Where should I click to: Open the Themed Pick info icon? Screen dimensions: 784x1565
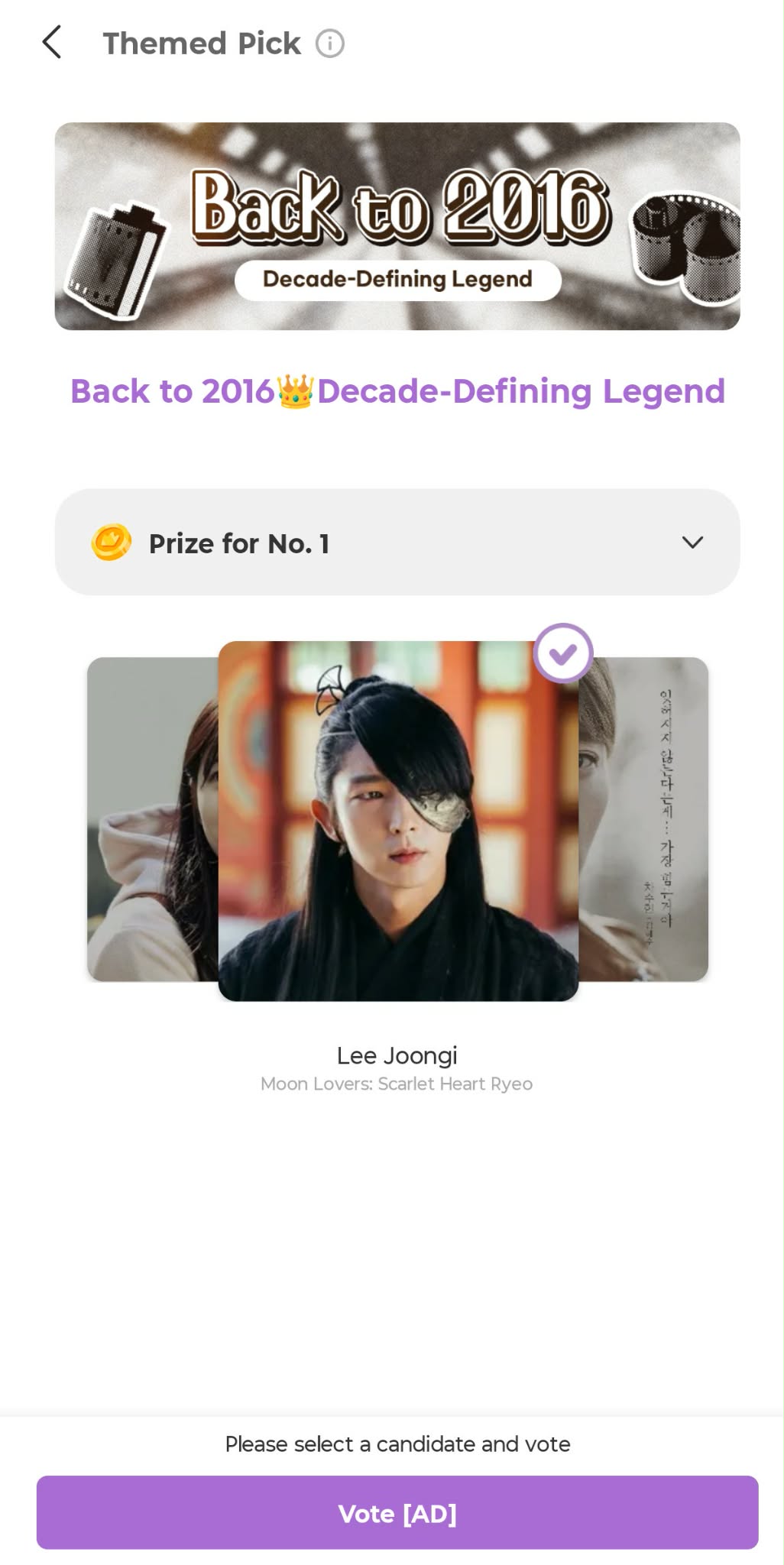330,44
